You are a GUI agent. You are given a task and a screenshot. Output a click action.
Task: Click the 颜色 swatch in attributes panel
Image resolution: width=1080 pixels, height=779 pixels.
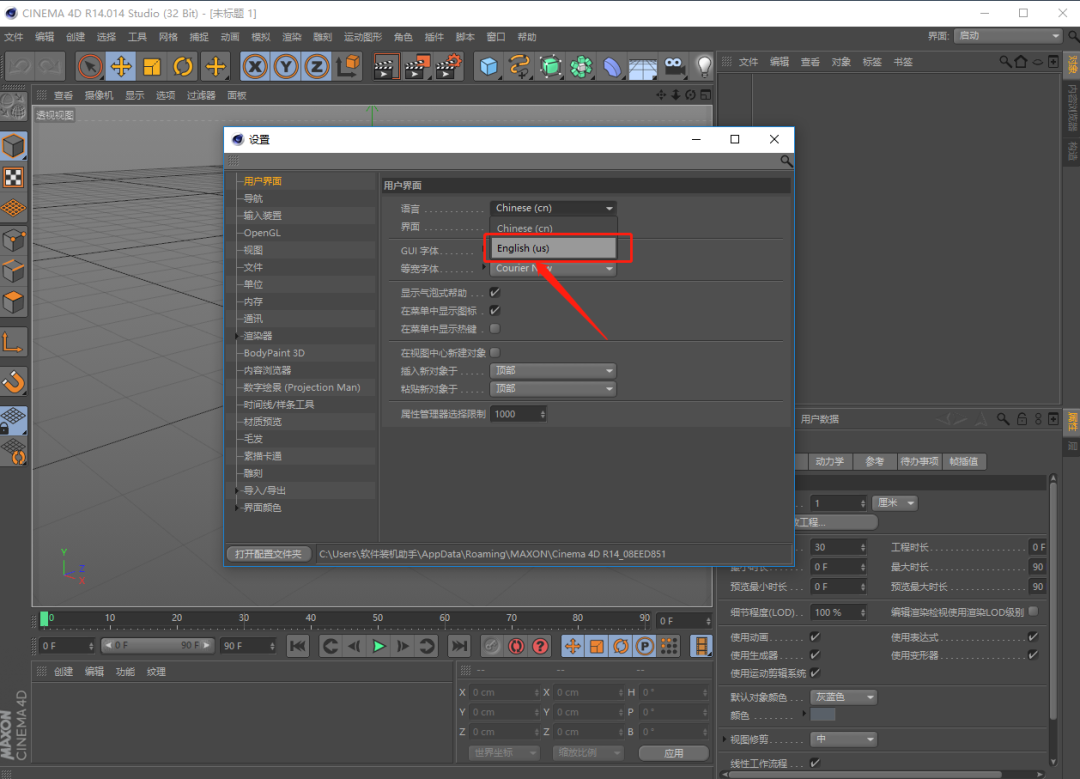(823, 715)
